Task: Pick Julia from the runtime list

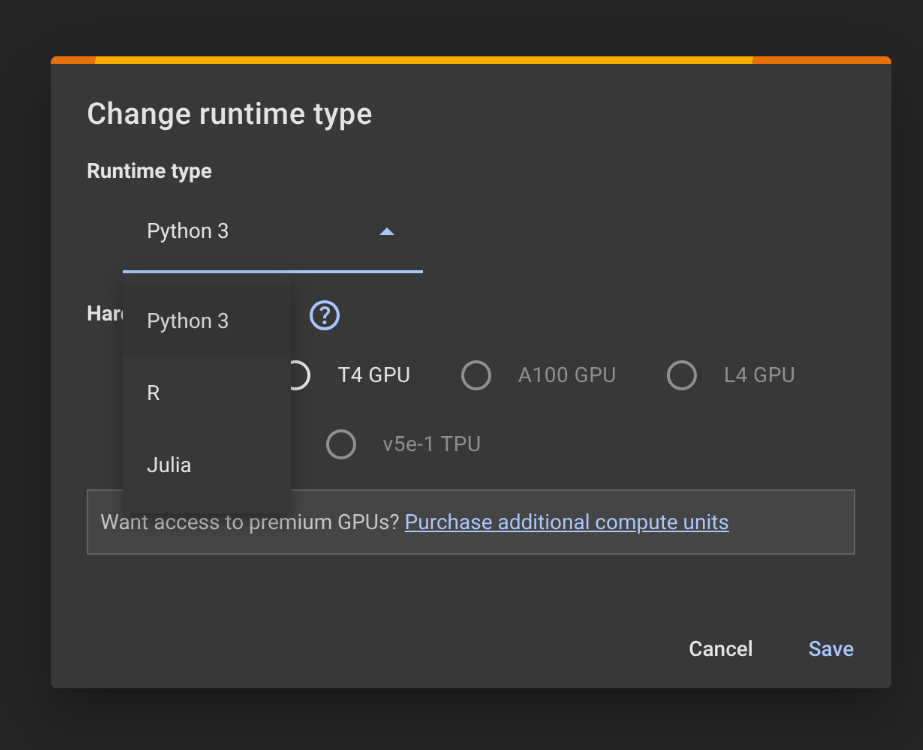Action: 169,465
